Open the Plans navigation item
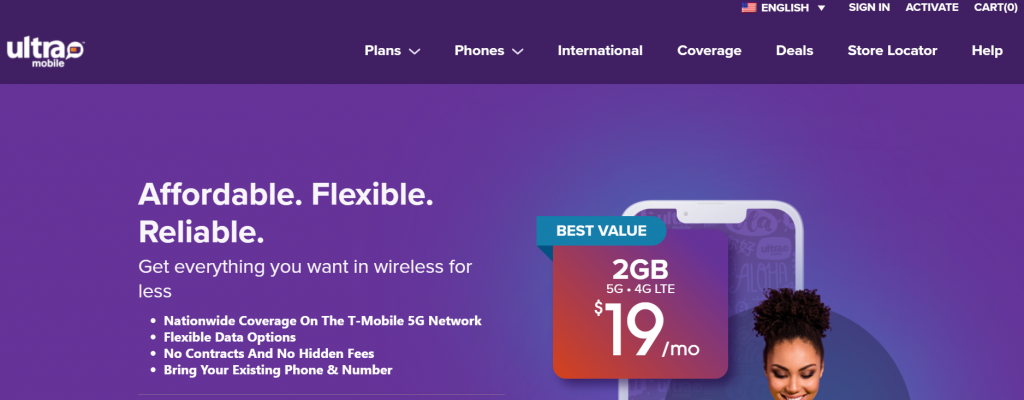This screenshot has height=400, width=1024. [383, 50]
